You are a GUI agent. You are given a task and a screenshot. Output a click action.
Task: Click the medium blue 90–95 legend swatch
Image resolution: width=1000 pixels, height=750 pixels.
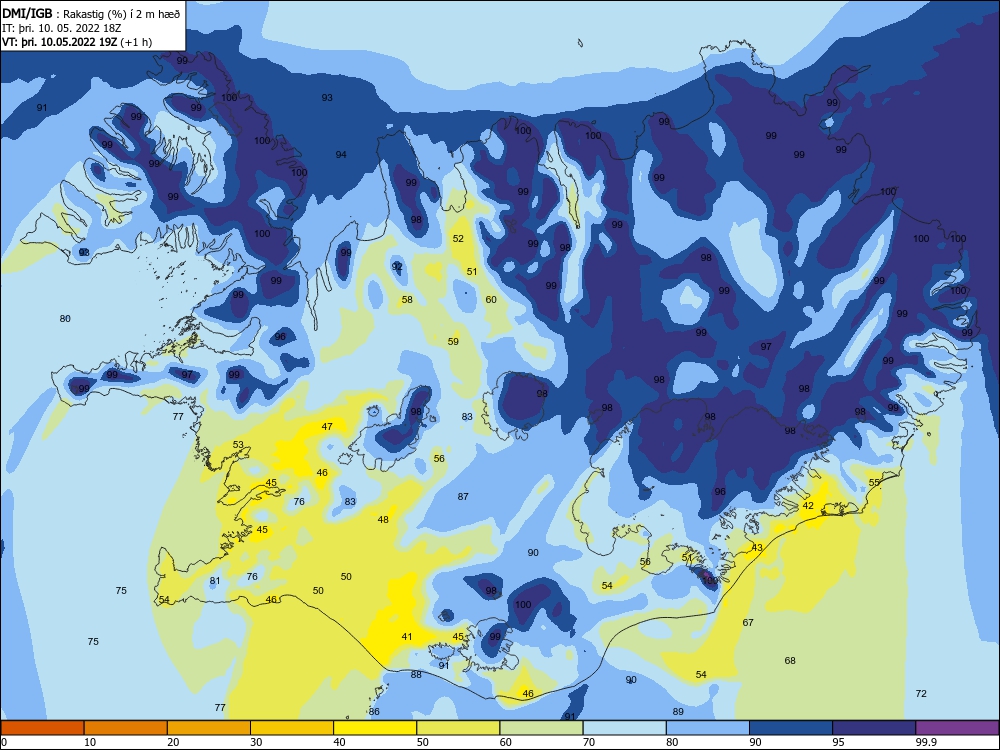coord(791,728)
